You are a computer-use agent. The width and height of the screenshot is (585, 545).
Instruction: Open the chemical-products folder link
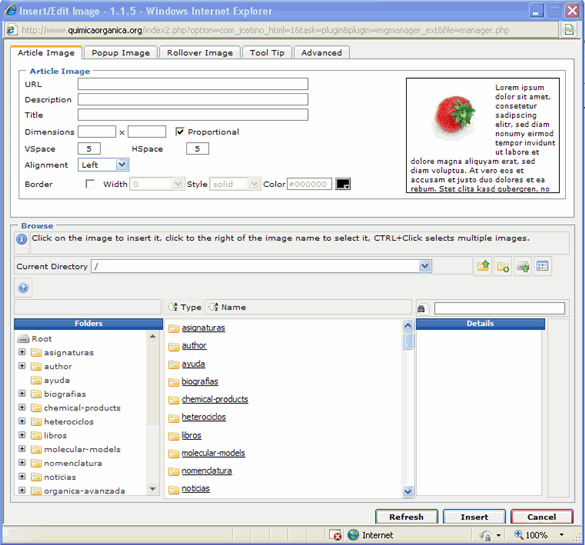(215, 399)
